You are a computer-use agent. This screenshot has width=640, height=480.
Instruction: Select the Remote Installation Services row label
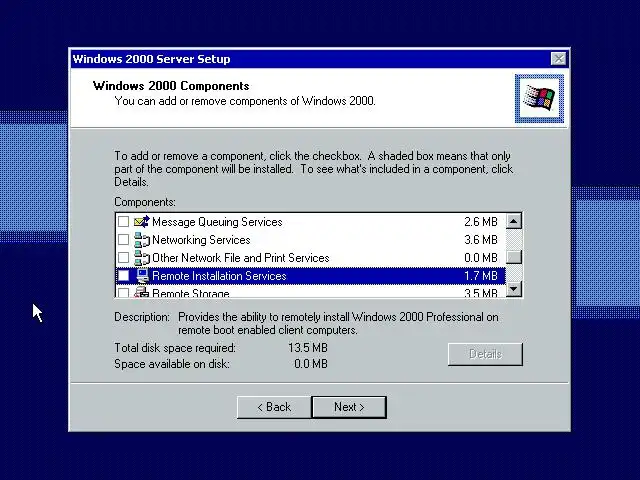point(219,276)
